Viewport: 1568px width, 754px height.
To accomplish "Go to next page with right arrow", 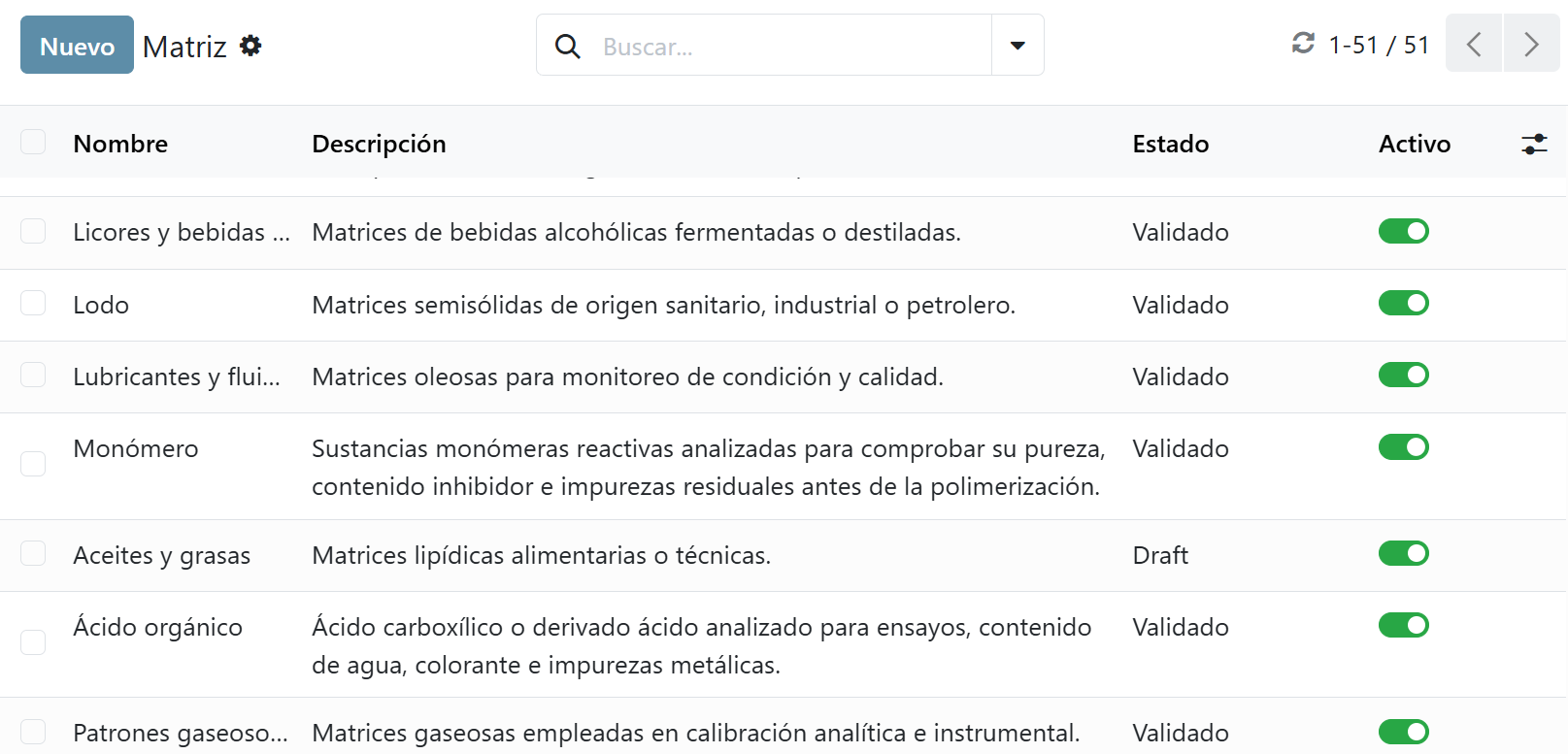I will click(x=1531, y=44).
